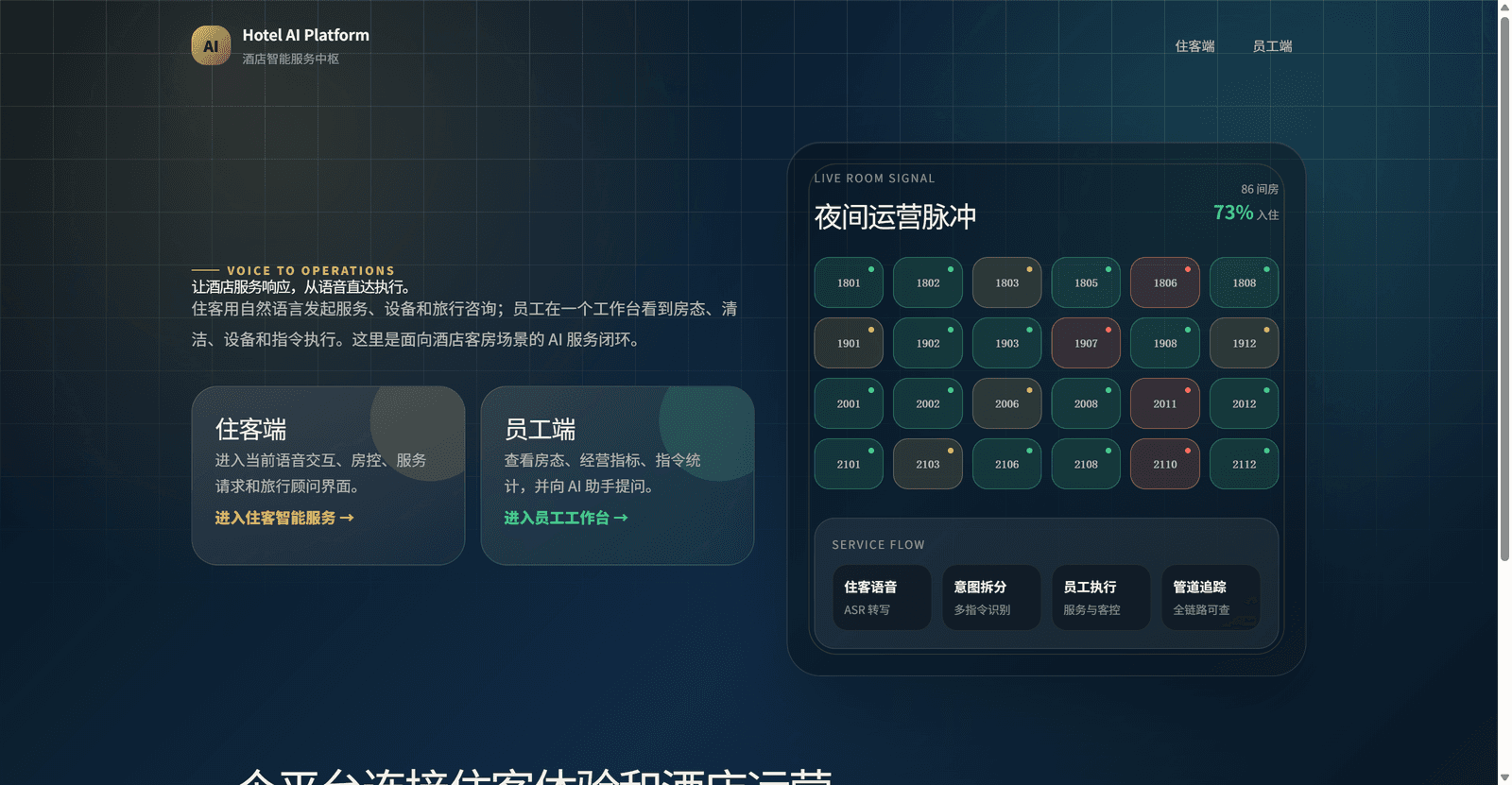Viewport: 1512px width, 785px height.
Task: Click the LIVE ROOM SIGNAL label
Action: coord(874,179)
